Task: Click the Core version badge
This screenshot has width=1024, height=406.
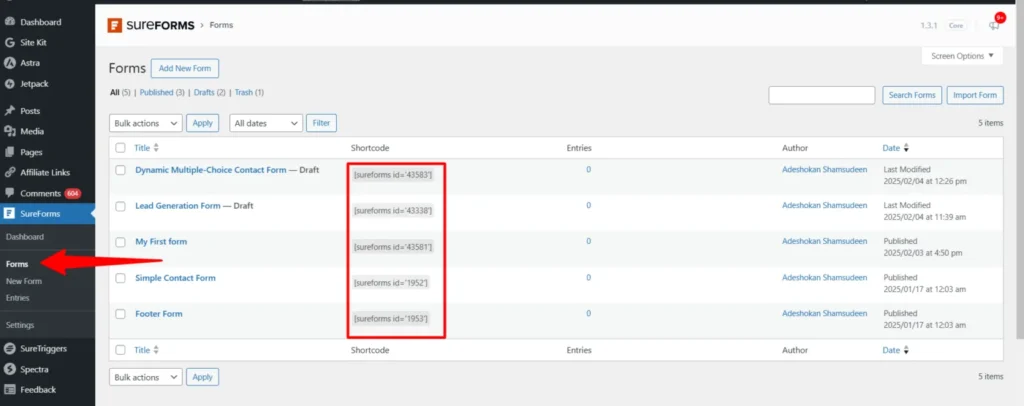Action: pyautogui.click(x=956, y=25)
